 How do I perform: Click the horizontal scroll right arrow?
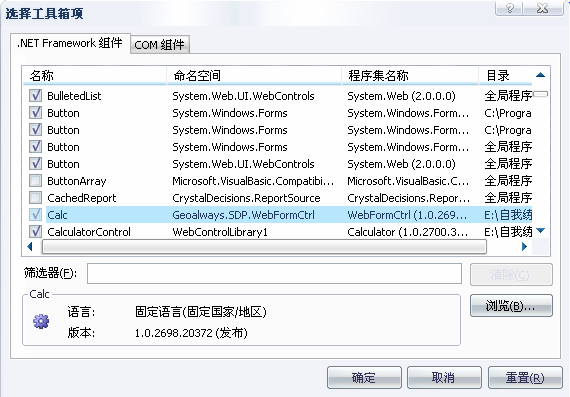click(524, 246)
